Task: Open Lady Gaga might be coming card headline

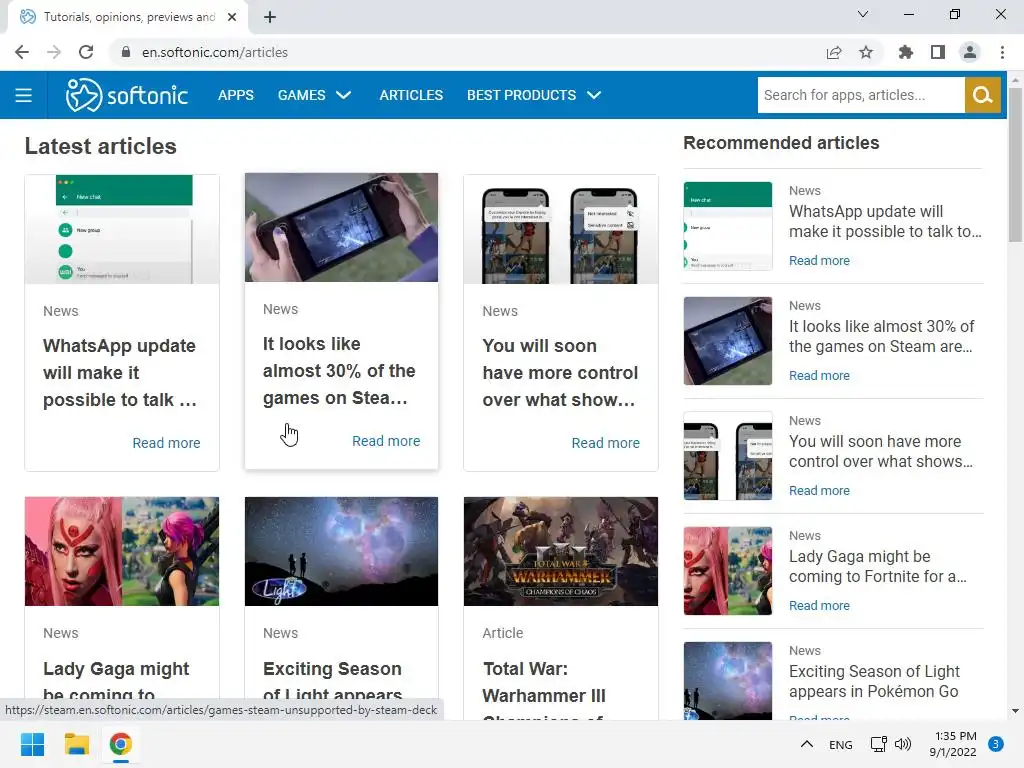Action: coord(116,681)
